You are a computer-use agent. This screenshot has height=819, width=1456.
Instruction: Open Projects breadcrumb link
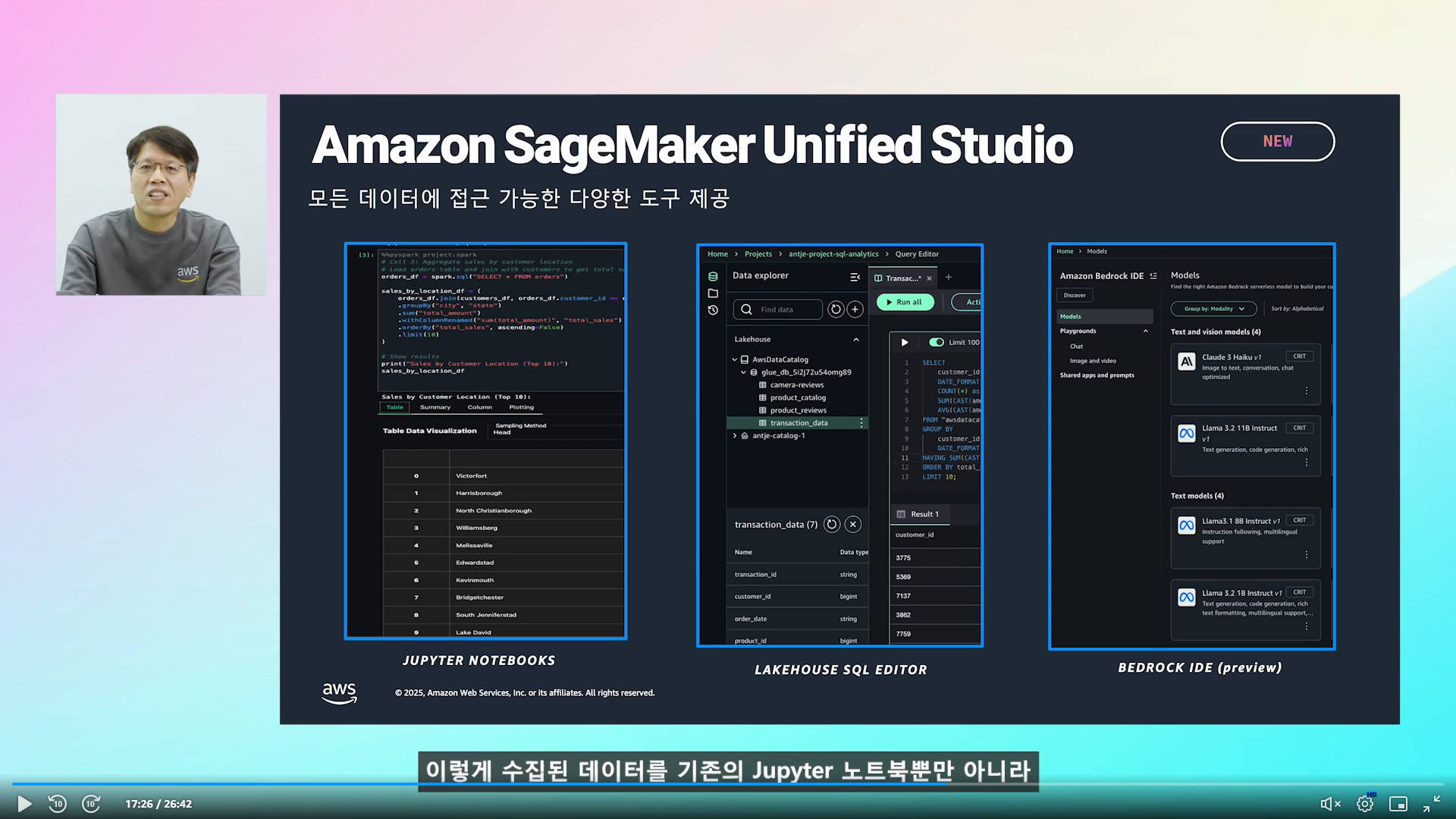click(758, 254)
